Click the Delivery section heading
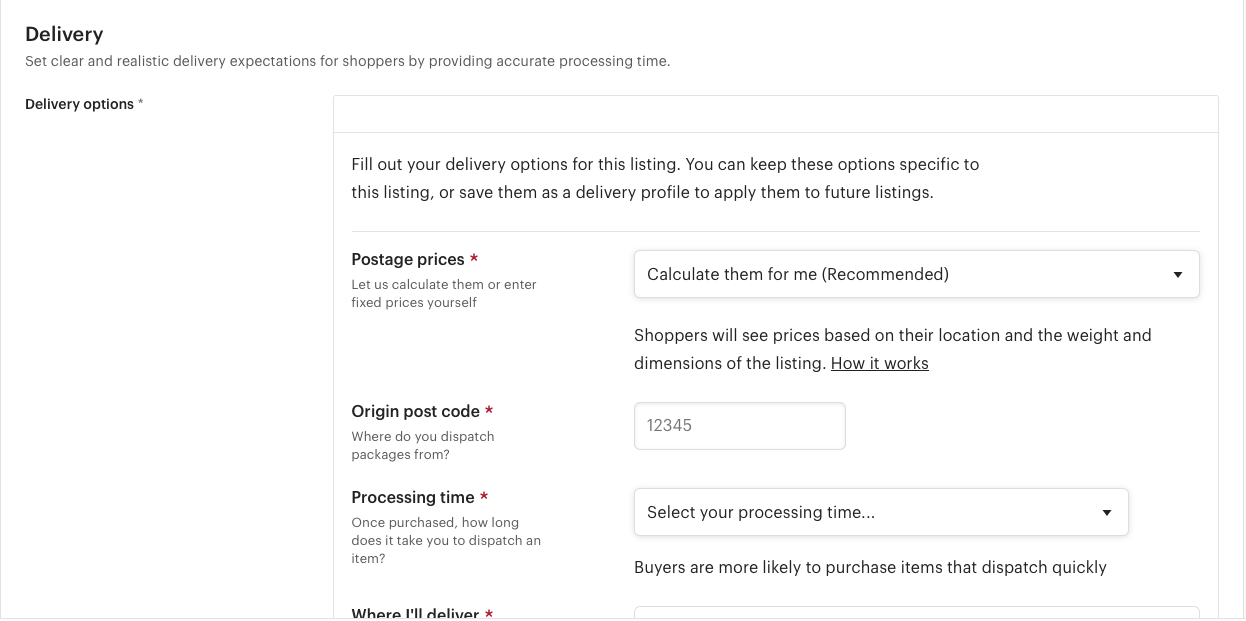The image size is (1246, 621). tap(64, 34)
